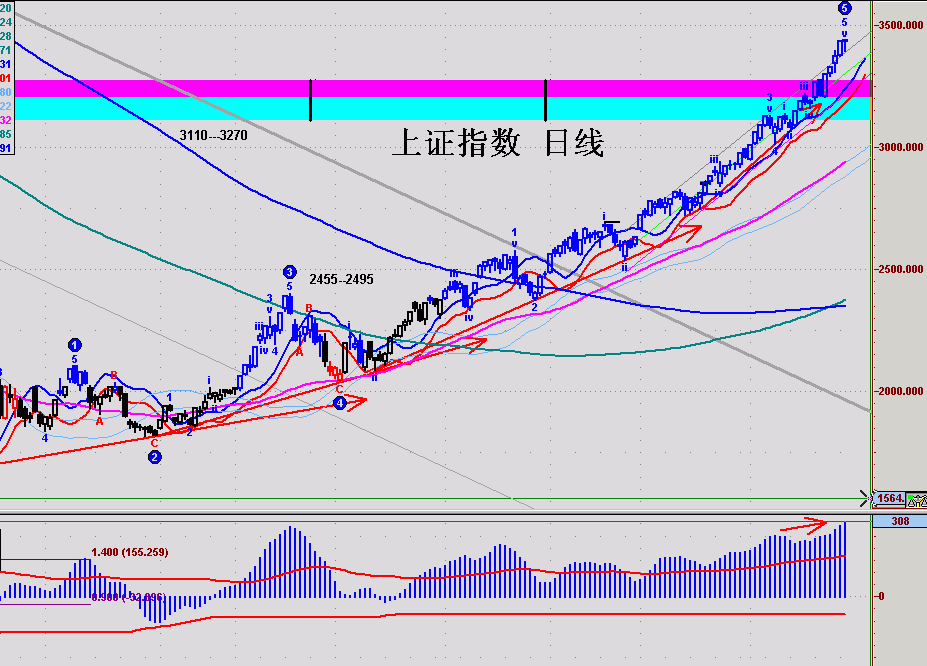This screenshot has height=666, width=927.
Task: Click the 3000.000 price axis label
Action: pos(900,147)
